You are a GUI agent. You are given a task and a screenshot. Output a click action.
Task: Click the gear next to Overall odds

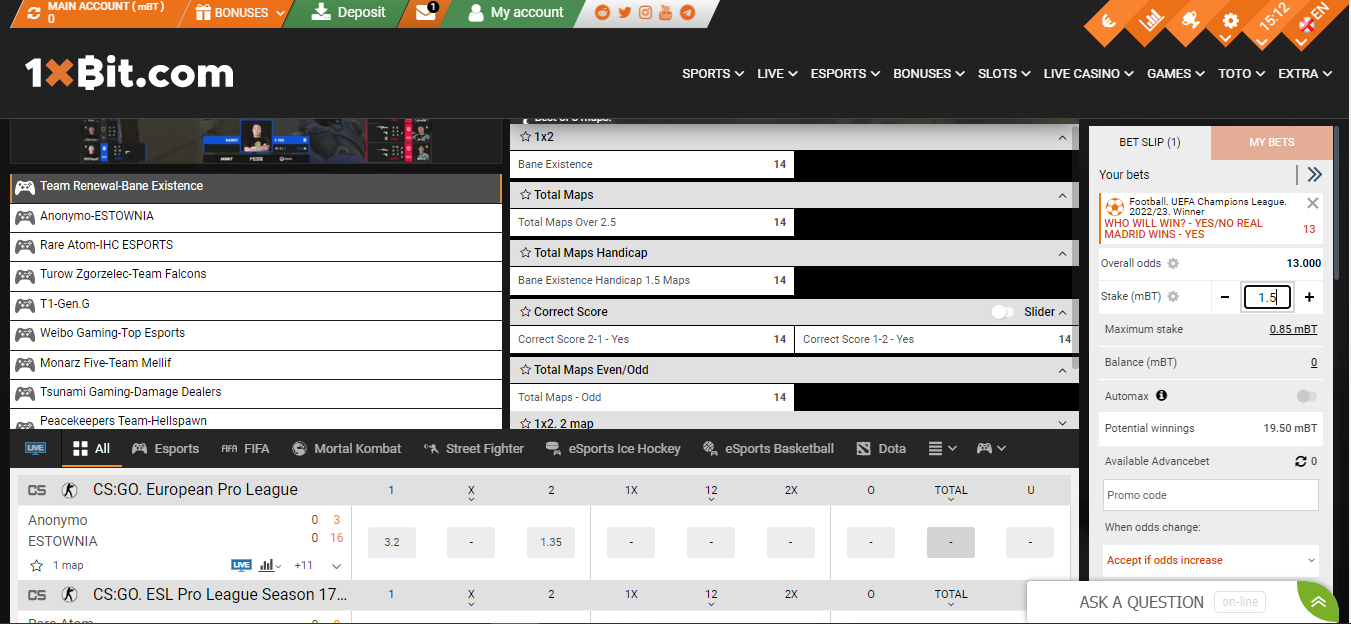pyautogui.click(x=1173, y=264)
